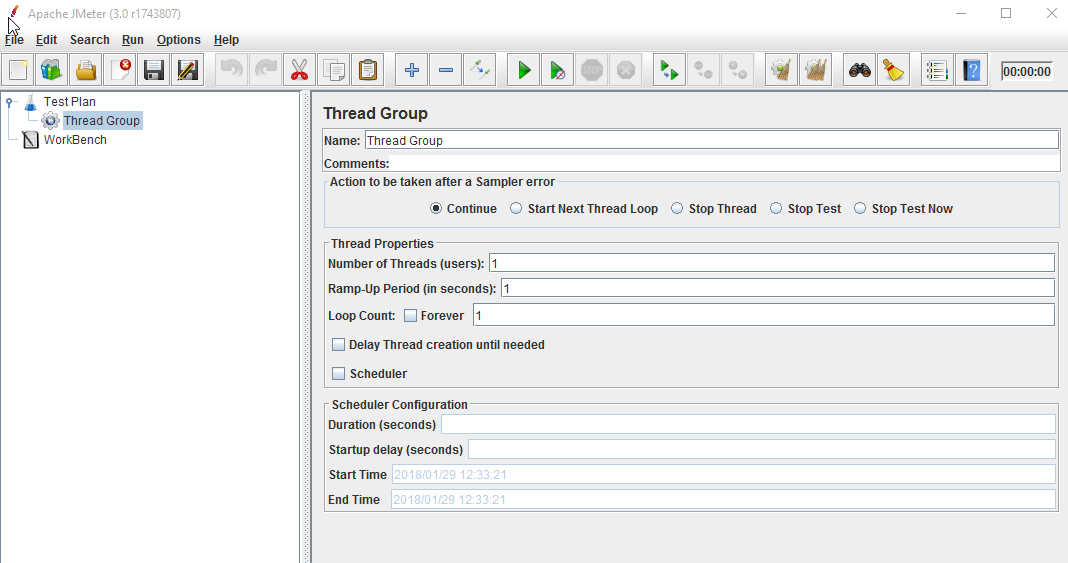Click Save As pencil-floppy icon

(x=187, y=70)
